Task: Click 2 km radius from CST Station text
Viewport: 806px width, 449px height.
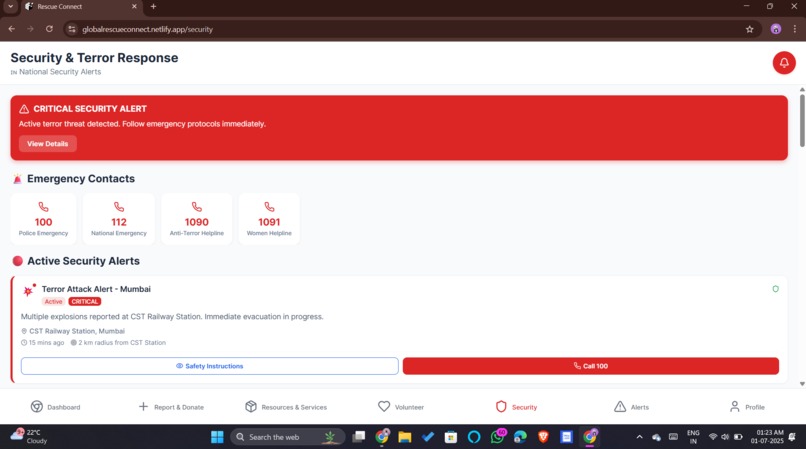Action: click(122, 343)
